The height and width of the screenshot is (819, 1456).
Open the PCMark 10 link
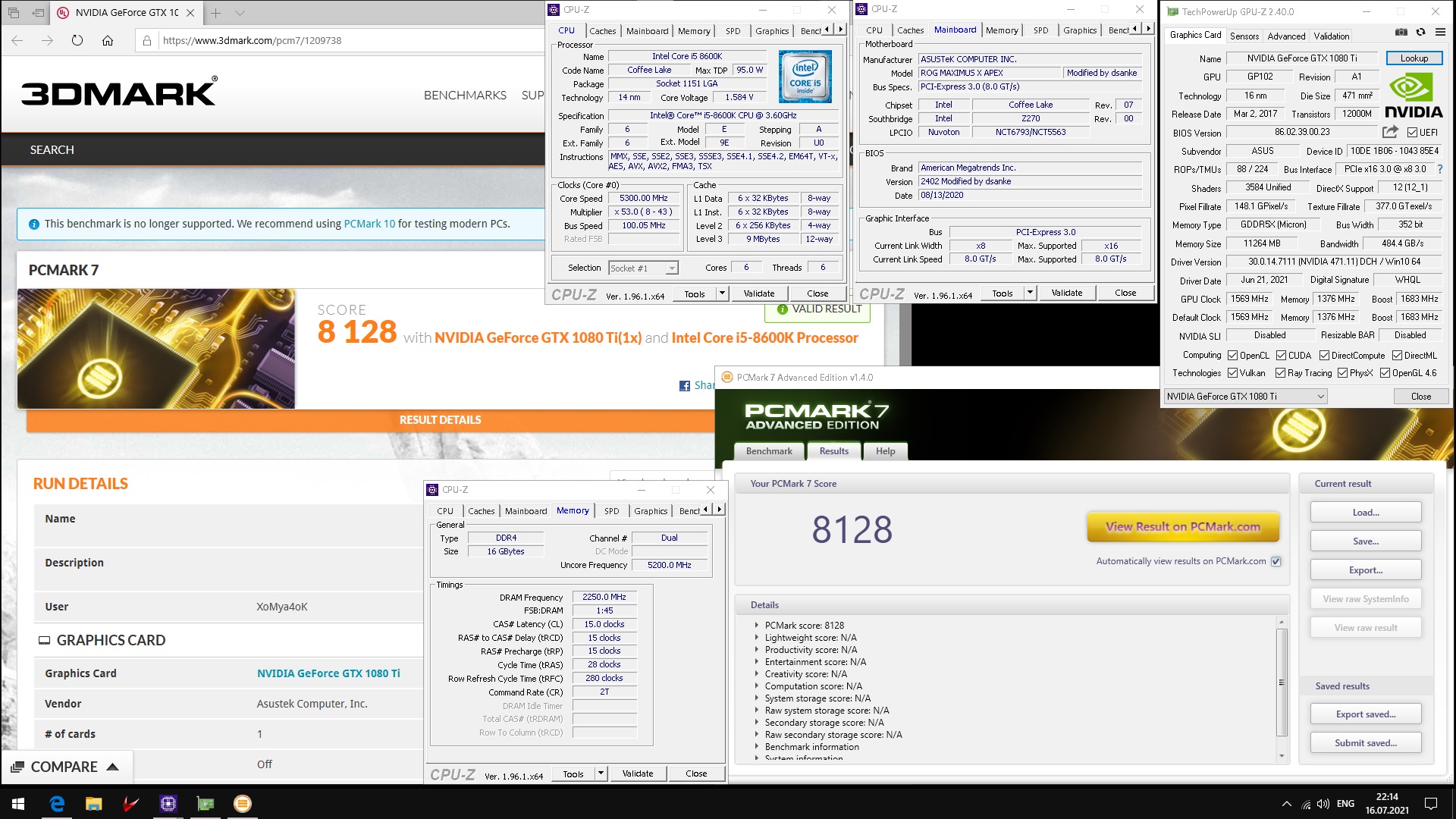369,224
